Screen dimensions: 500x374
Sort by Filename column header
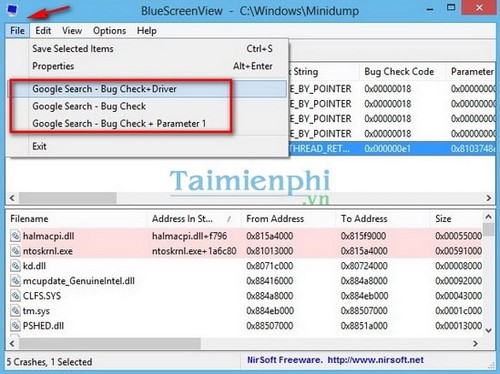point(76,219)
